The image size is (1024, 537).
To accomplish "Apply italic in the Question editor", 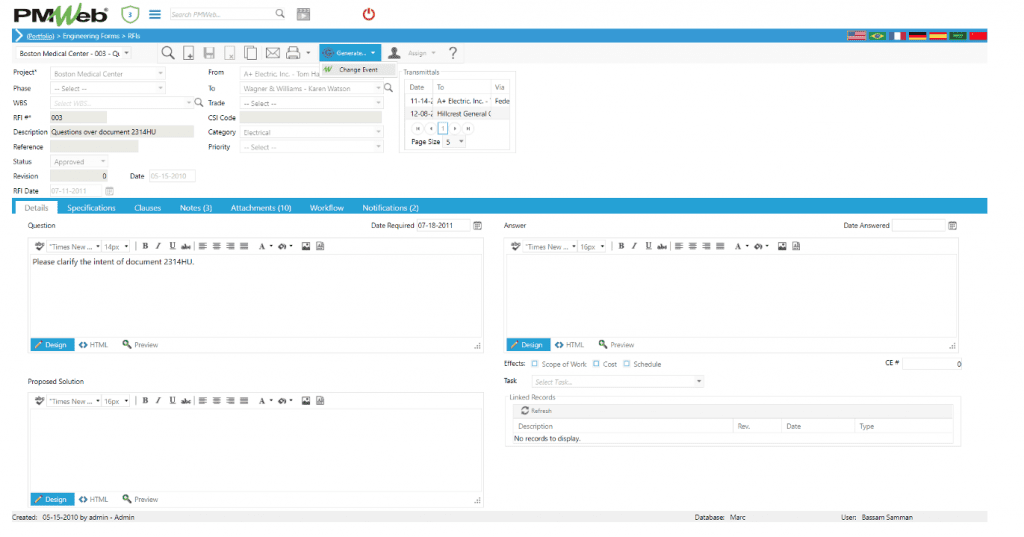I will pyautogui.click(x=158, y=246).
